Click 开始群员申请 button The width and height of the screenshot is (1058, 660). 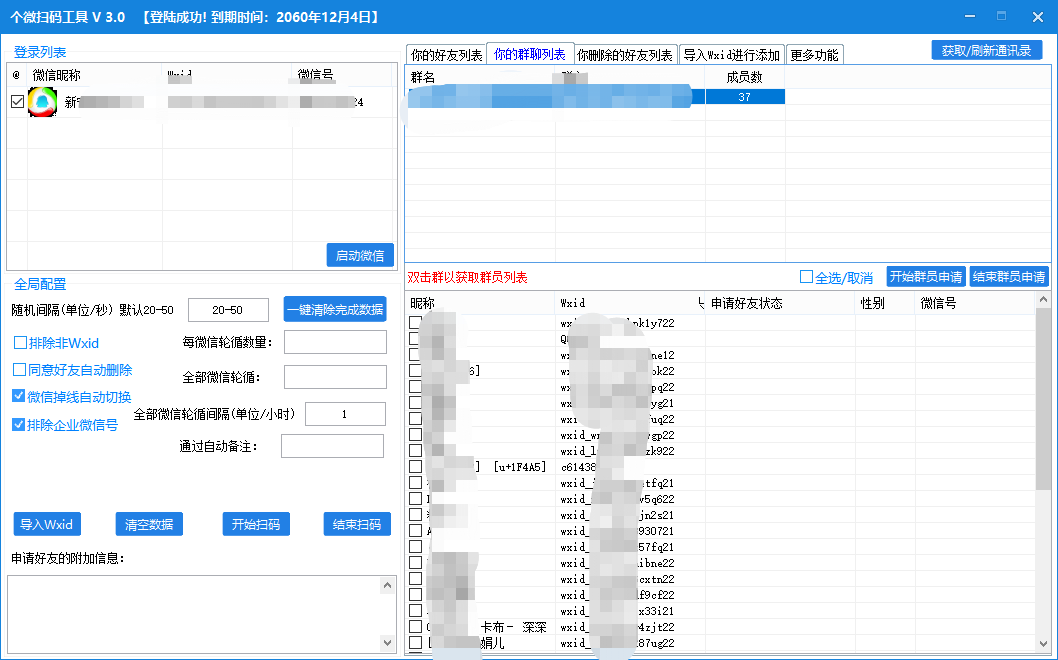926,277
